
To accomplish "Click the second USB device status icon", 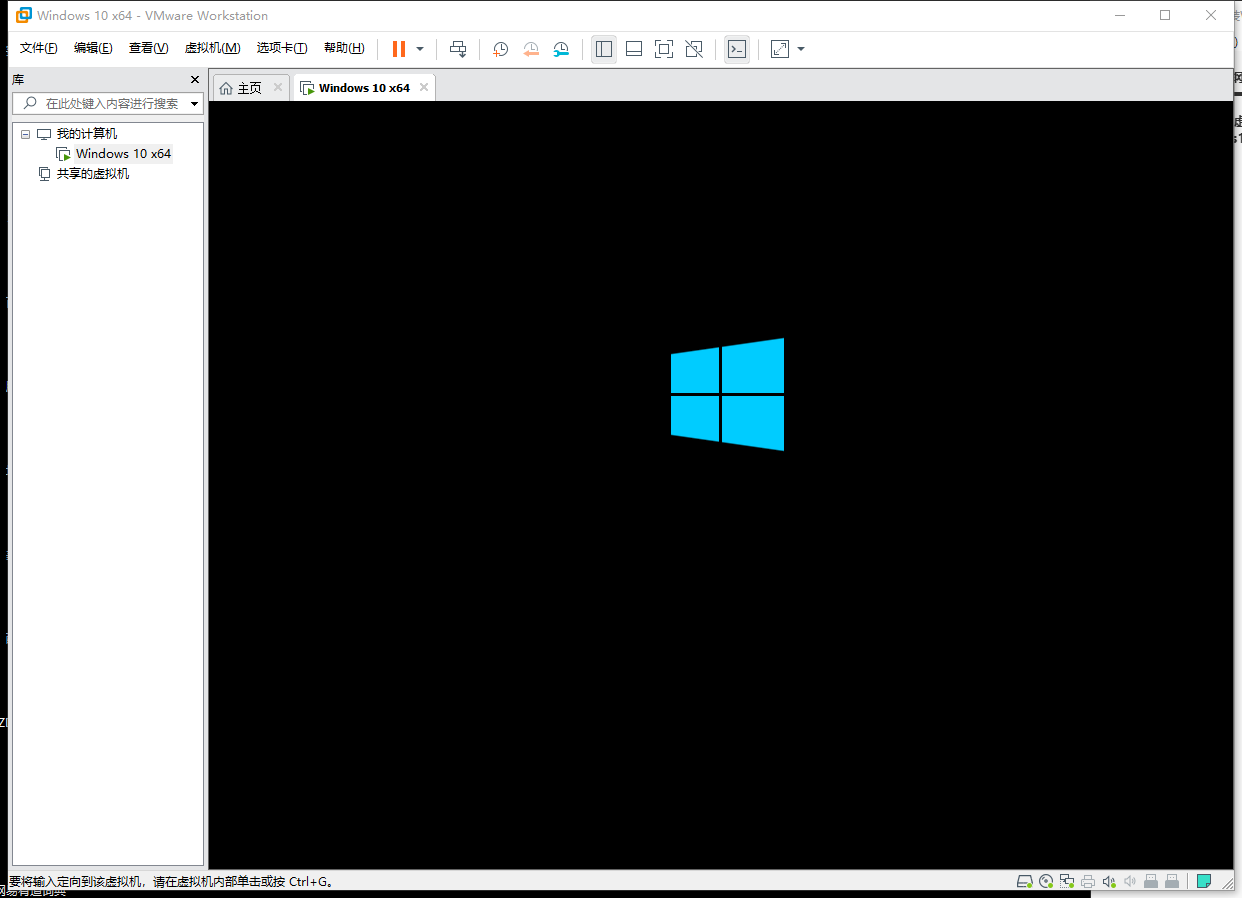I will pyautogui.click(x=1172, y=881).
